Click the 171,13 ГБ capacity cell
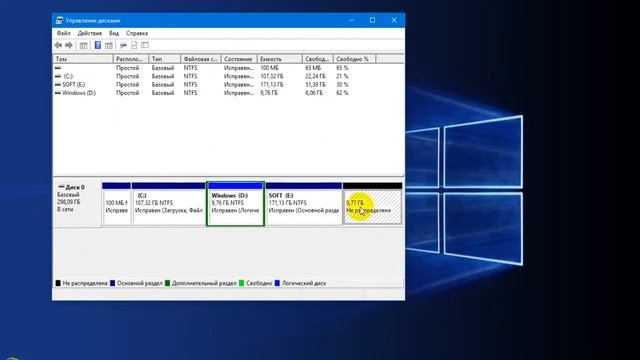The width and height of the screenshot is (640, 360). 271,84
